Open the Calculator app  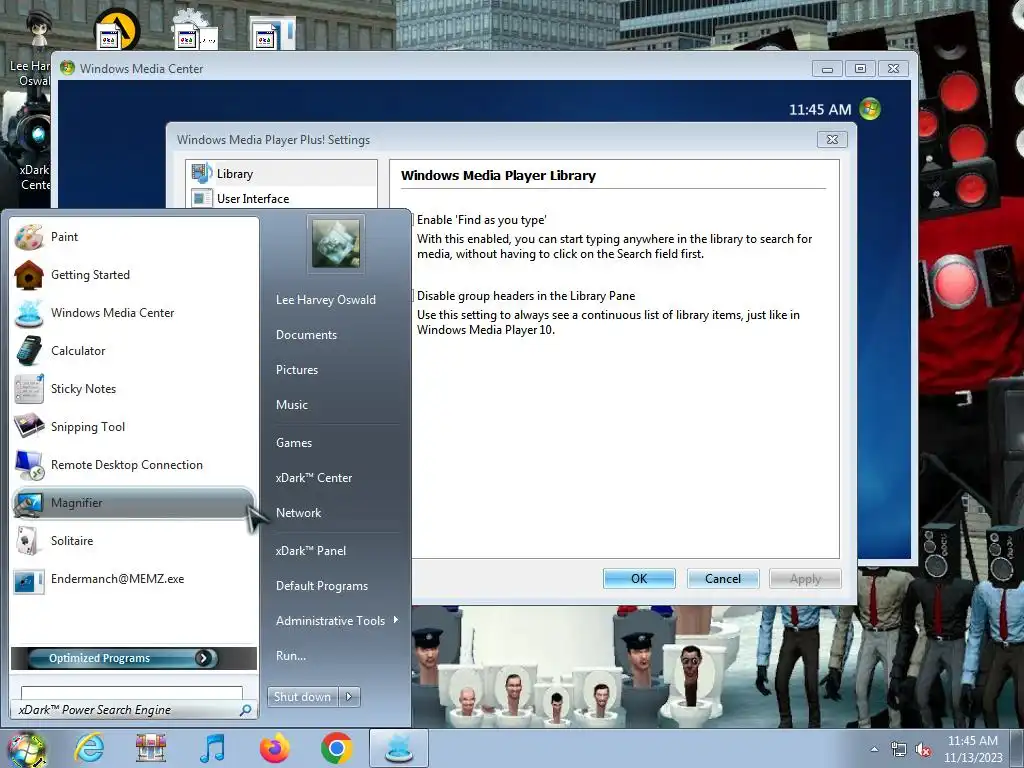pyautogui.click(x=134, y=351)
